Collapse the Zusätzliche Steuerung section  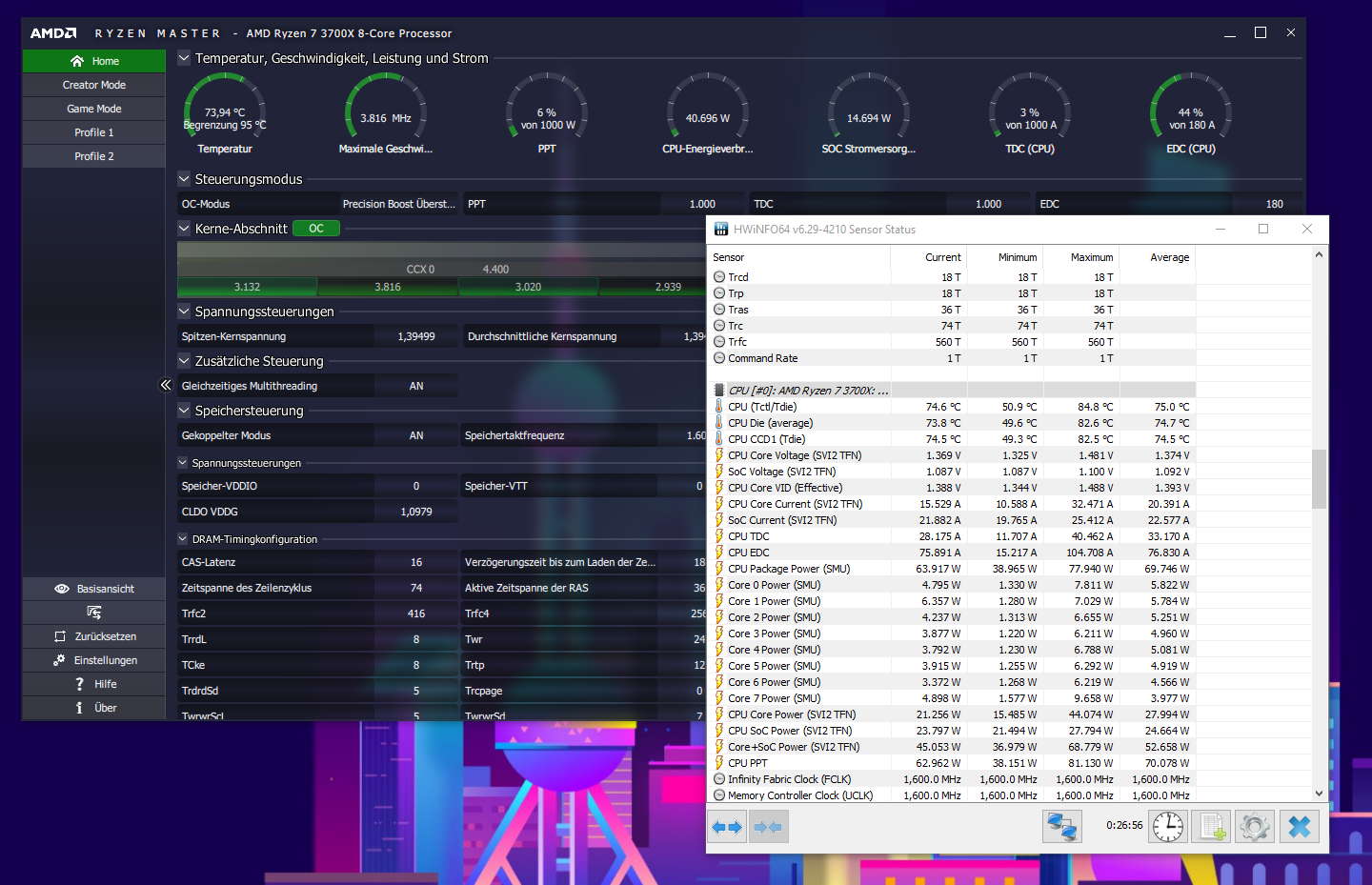pos(184,360)
